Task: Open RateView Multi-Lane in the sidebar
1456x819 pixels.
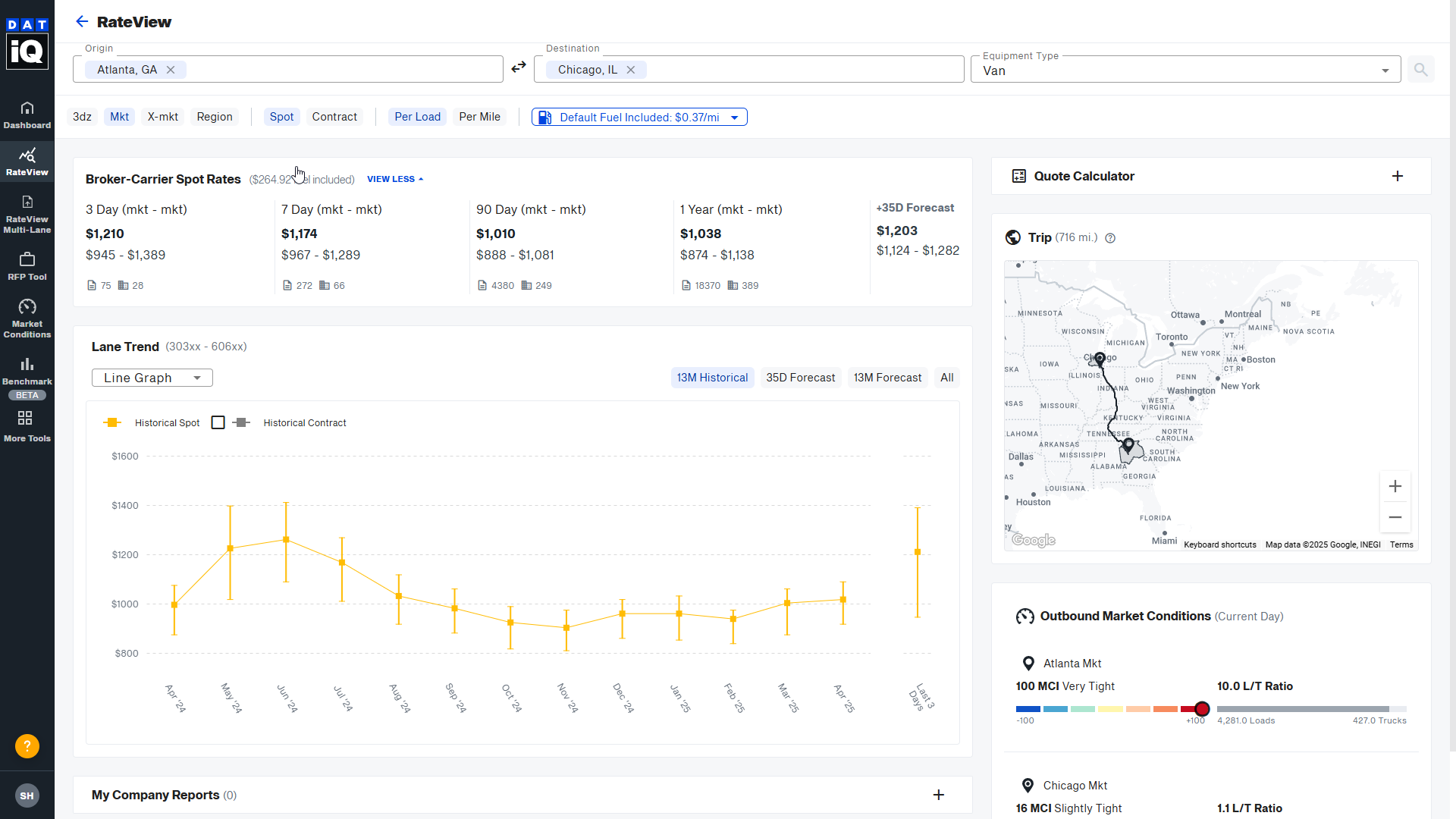Action: (27, 213)
